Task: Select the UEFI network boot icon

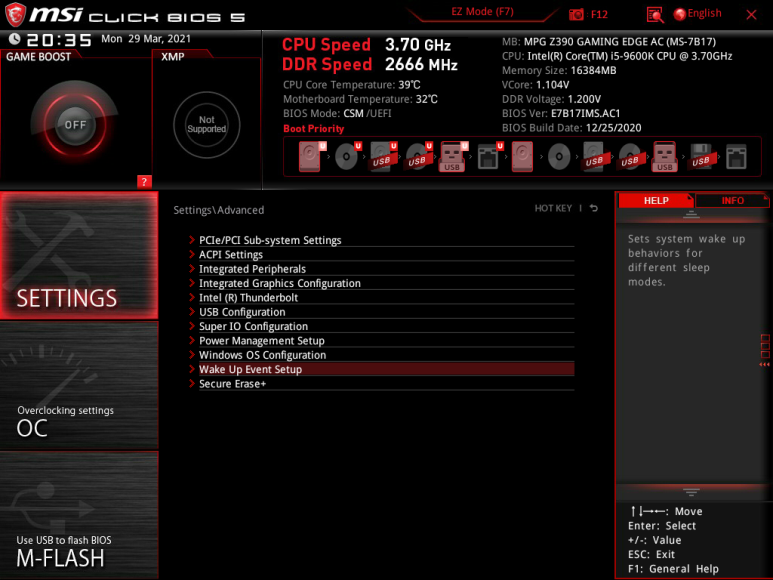Action: point(490,157)
